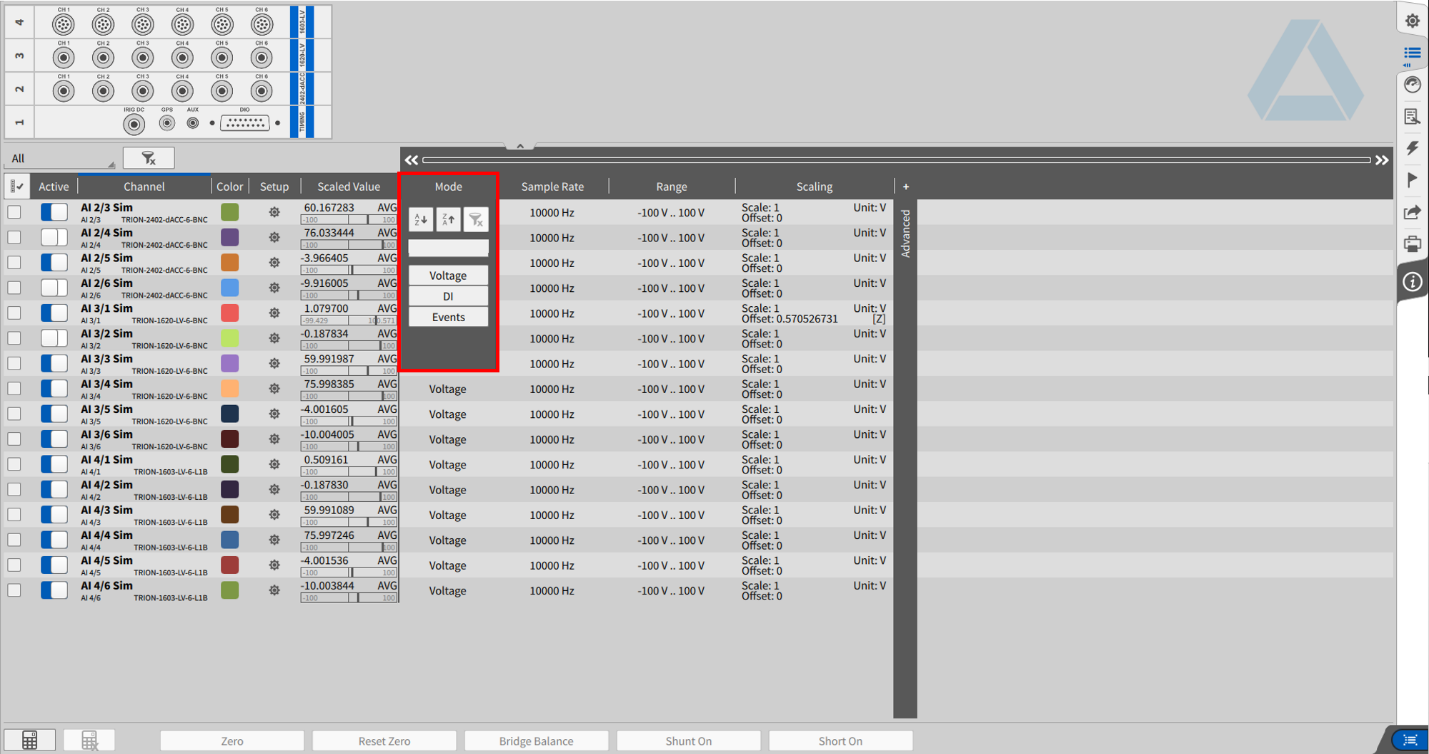Expand the Advanced columns with plus

click(906, 187)
